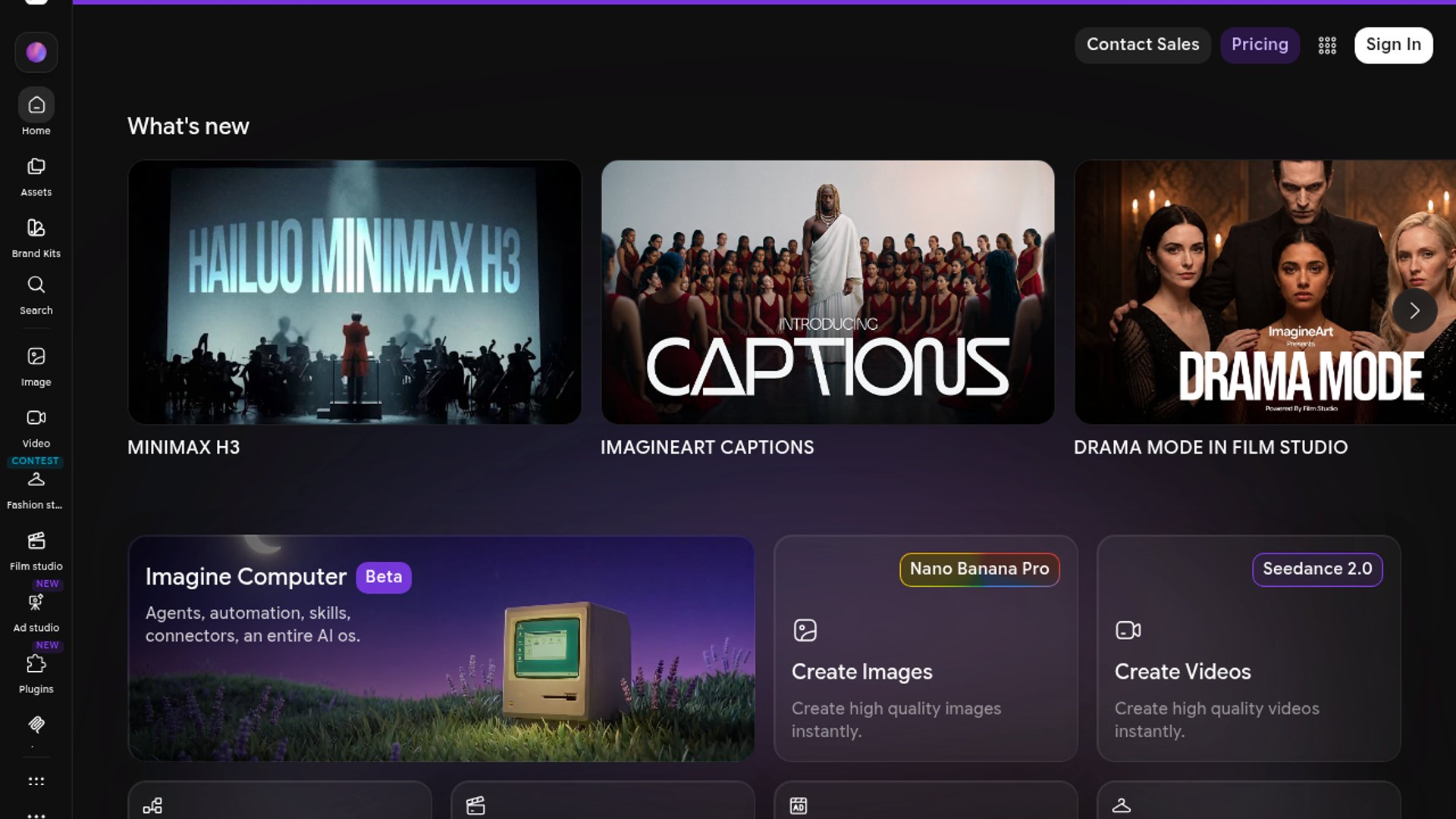Show next What's new items with arrow

[1414, 310]
